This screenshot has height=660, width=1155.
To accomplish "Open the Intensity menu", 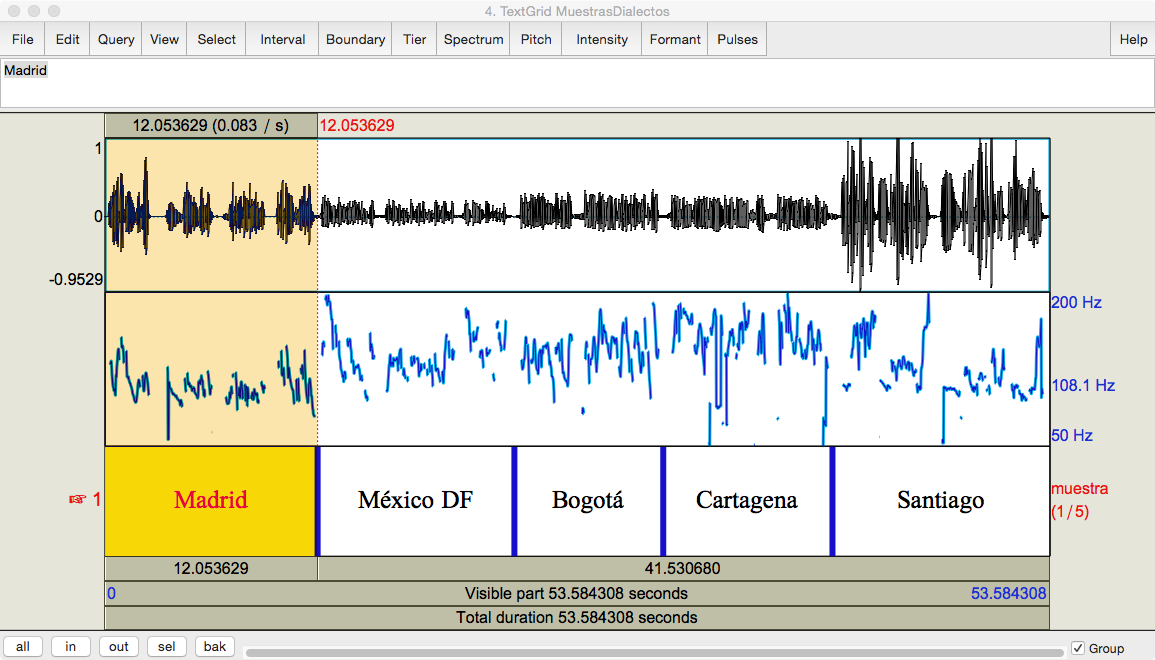I will click(x=601, y=39).
